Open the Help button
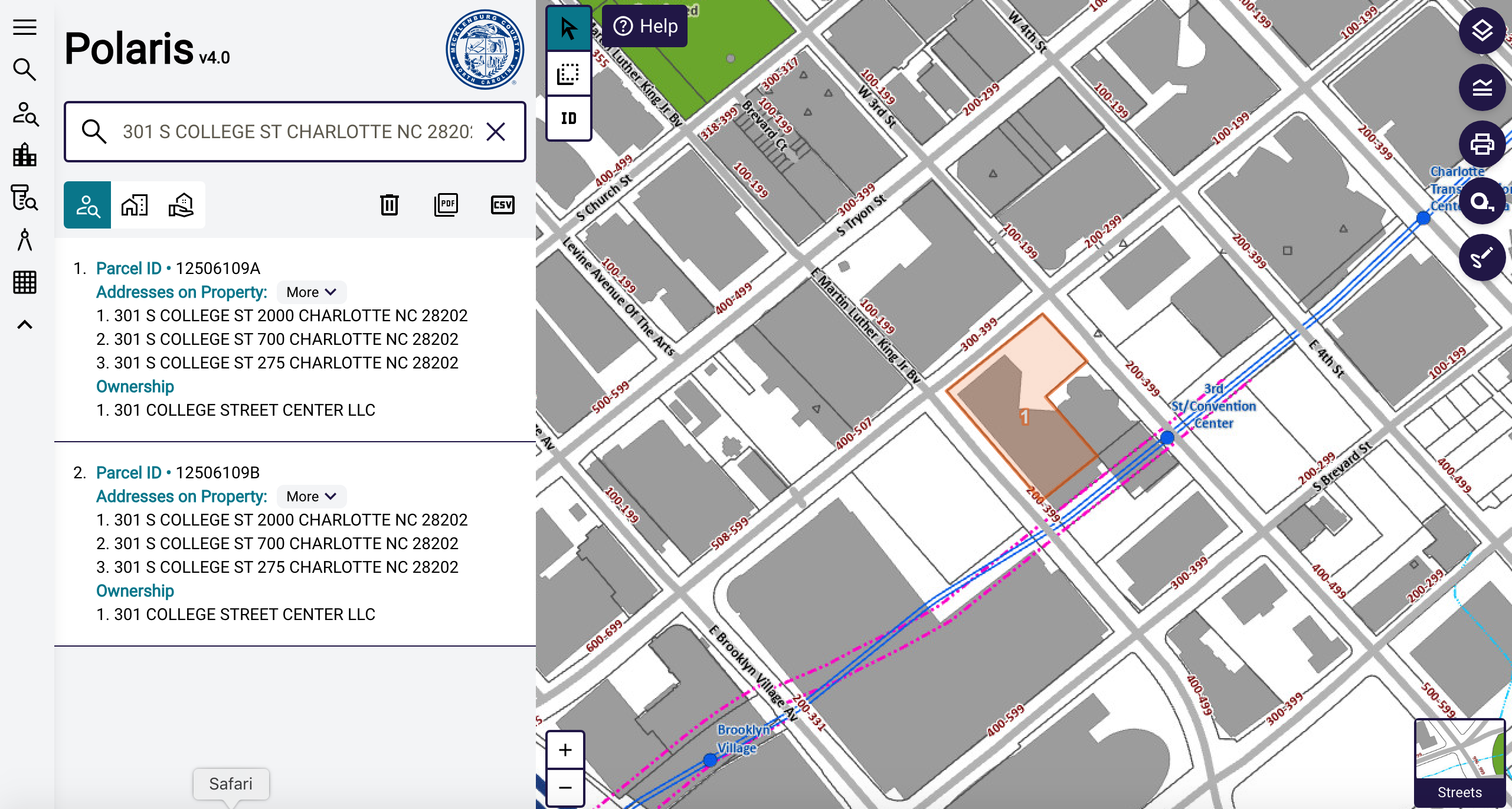Viewport: 1512px width, 809px height. 646,26
